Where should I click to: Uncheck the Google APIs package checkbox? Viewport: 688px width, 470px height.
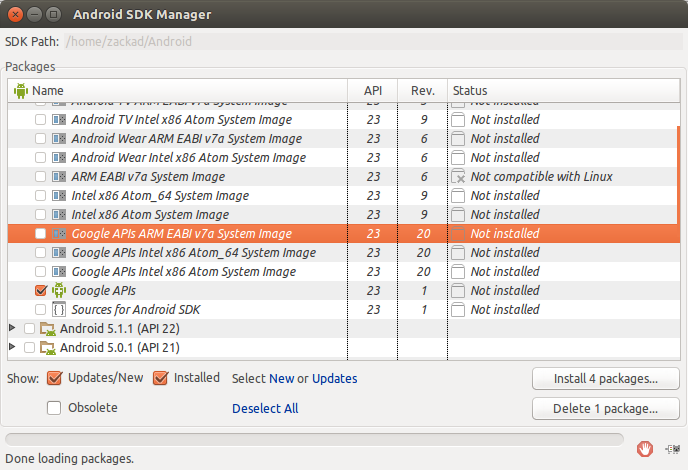click(40, 290)
